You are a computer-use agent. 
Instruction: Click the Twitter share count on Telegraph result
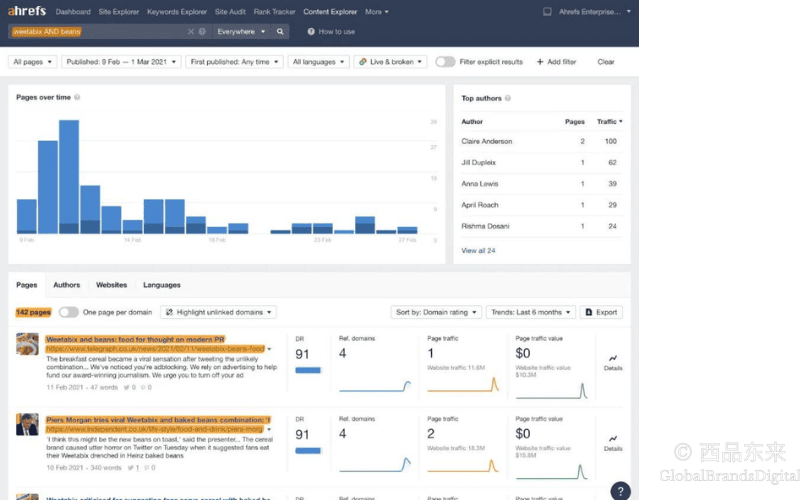[130, 387]
